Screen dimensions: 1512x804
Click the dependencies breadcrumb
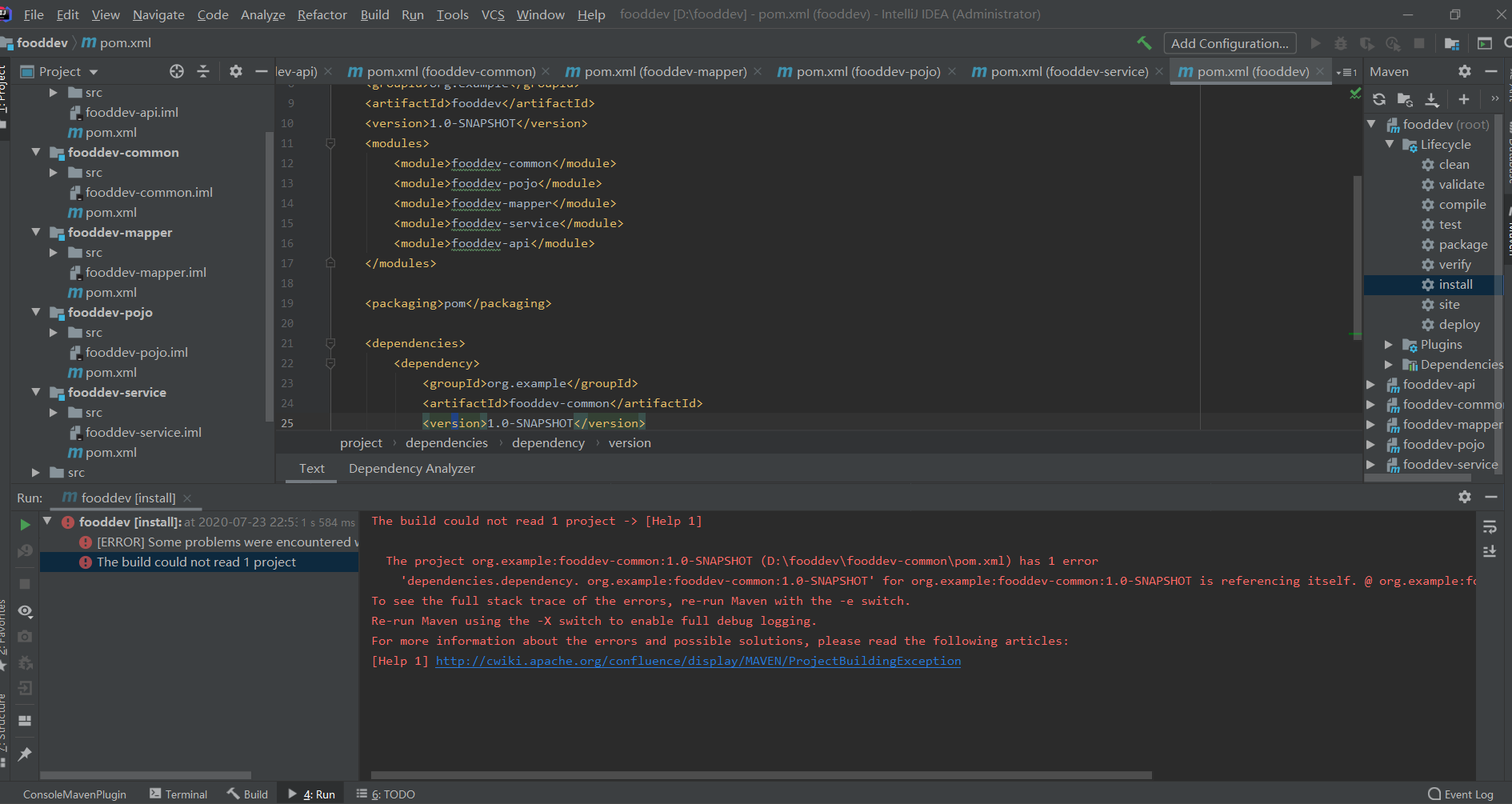click(446, 442)
